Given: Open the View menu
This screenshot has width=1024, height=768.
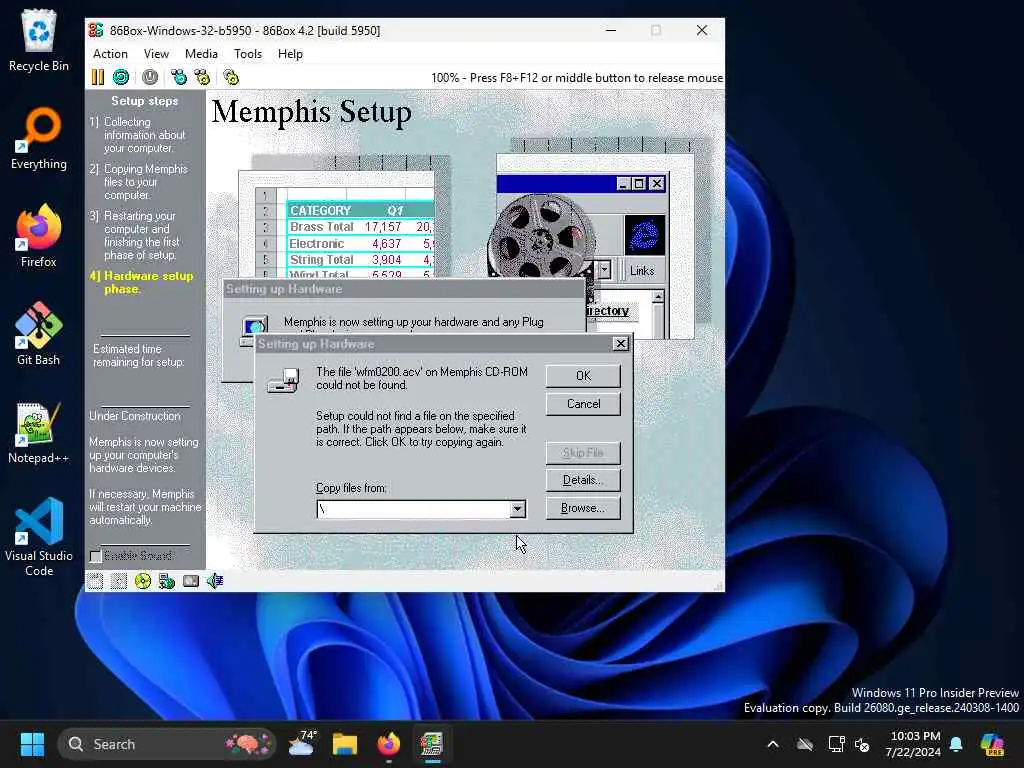Looking at the screenshot, I should (x=156, y=54).
